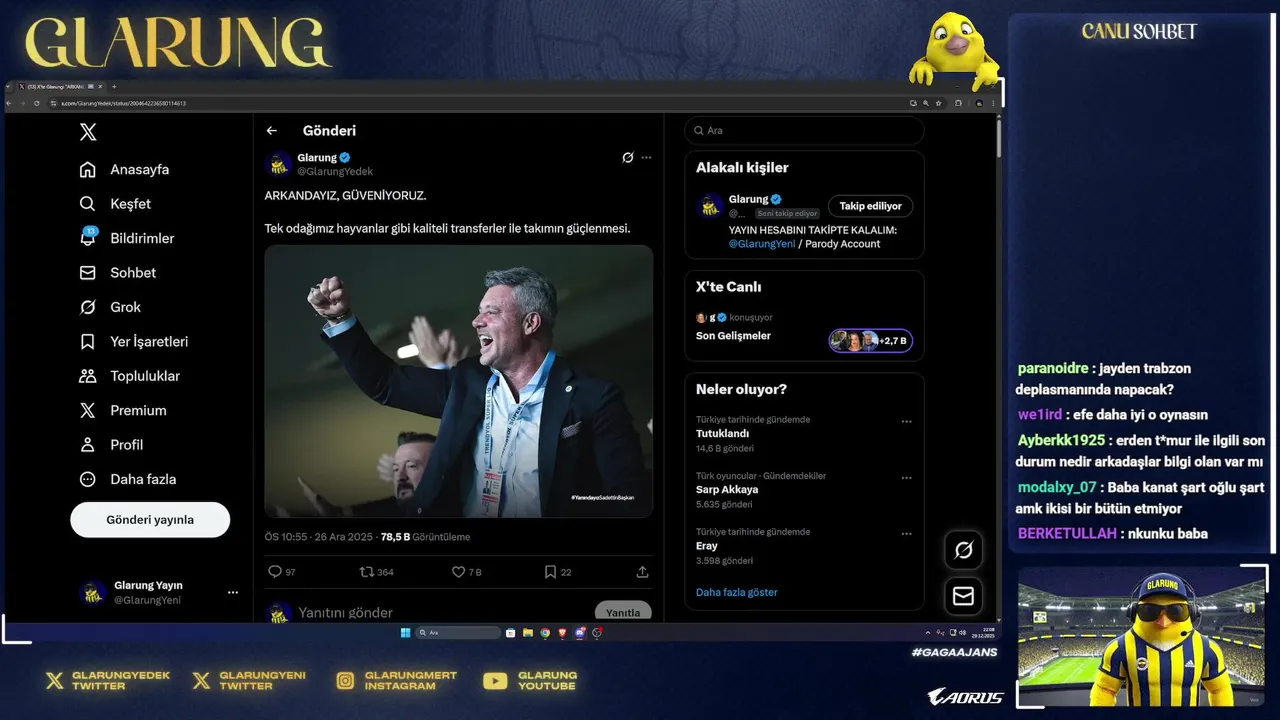Open Topluluklar communities
Screen dimensions: 1280x720
click(x=130, y=376)
